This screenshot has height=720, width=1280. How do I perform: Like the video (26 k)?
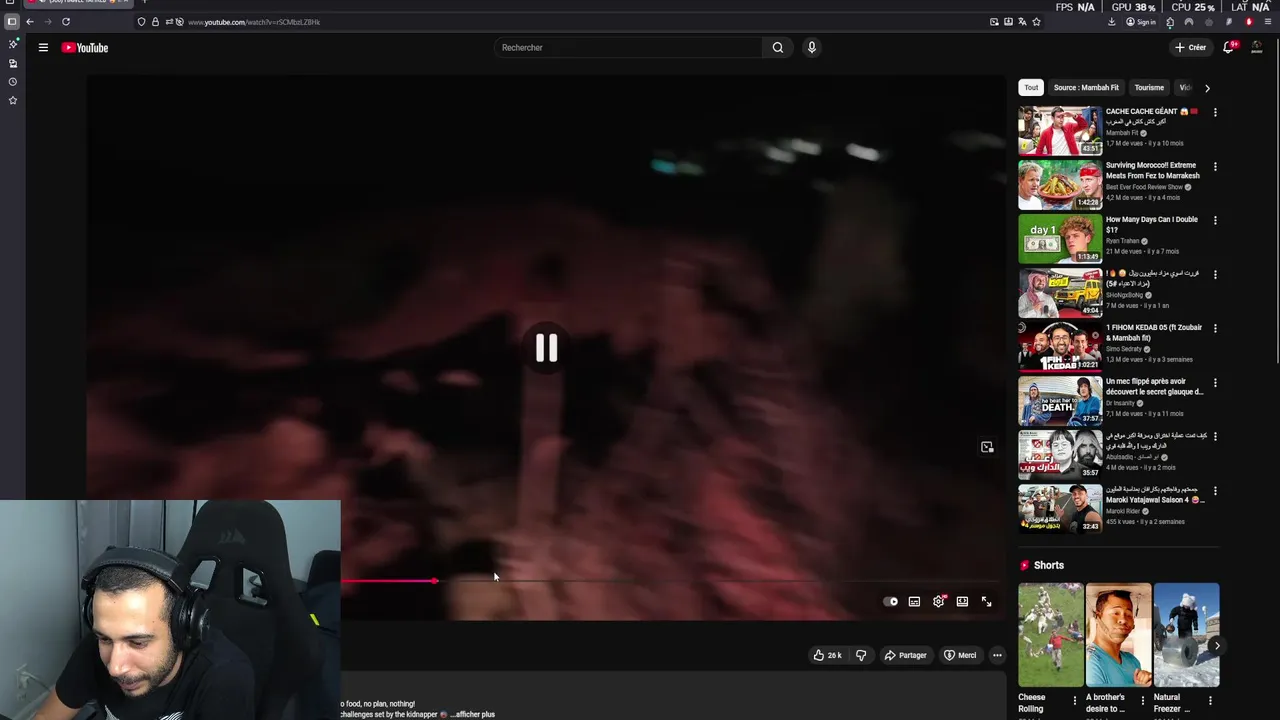click(x=827, y=655)
